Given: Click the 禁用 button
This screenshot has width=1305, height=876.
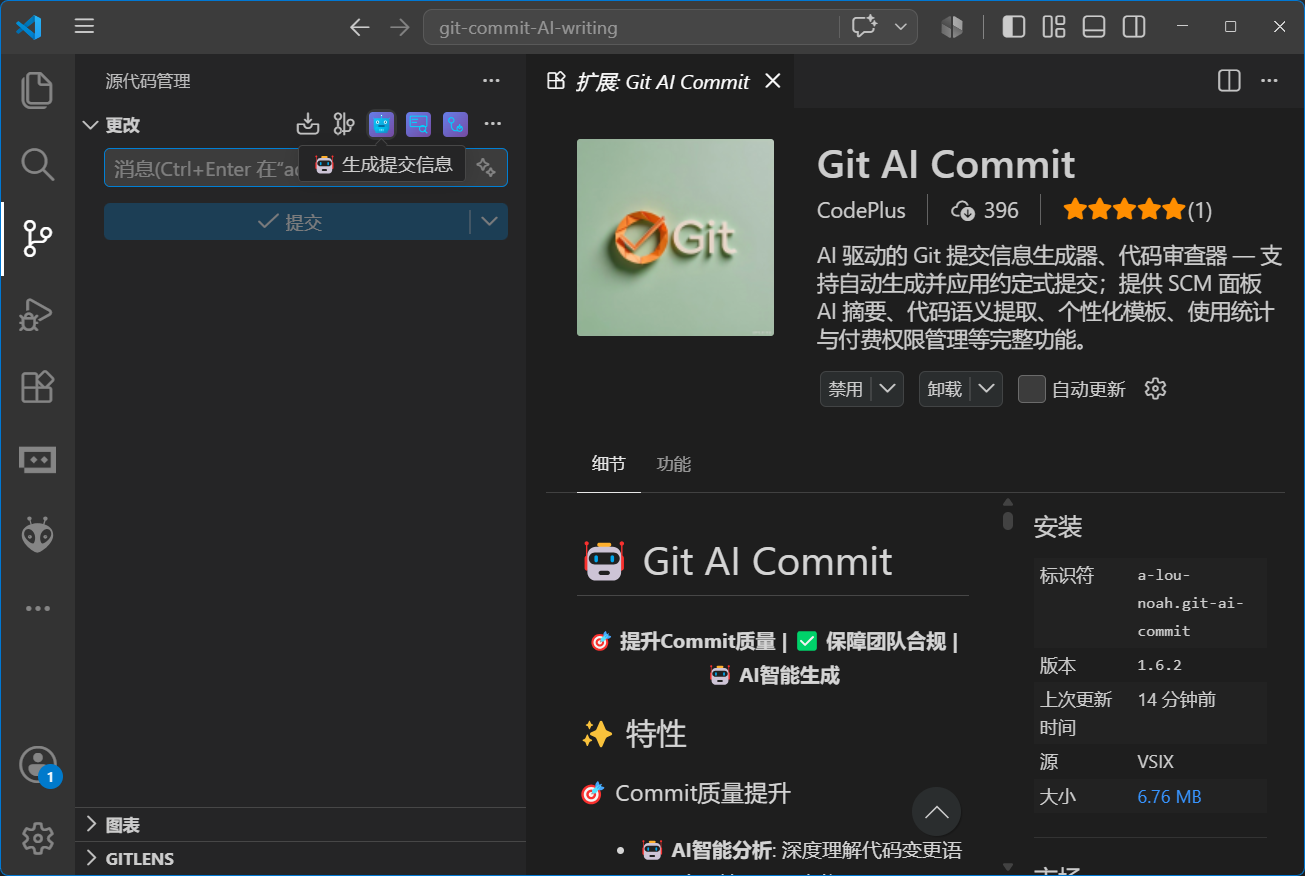Looking at the screenshot, I should 846,389.
